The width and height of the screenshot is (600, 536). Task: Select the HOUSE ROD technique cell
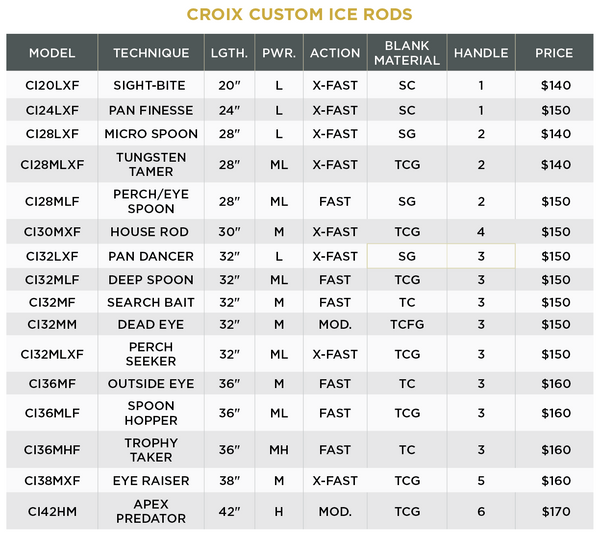point(151,232)
